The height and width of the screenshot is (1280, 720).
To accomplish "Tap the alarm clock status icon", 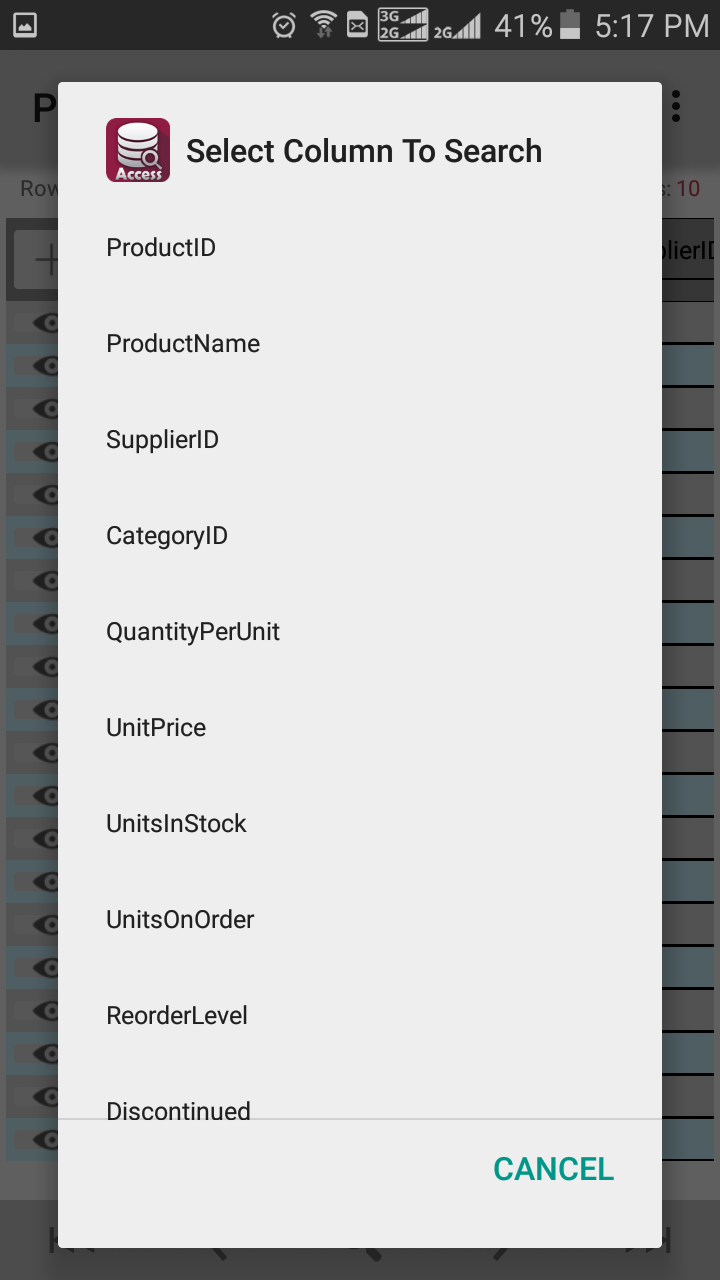I will [x=284, y=25].
